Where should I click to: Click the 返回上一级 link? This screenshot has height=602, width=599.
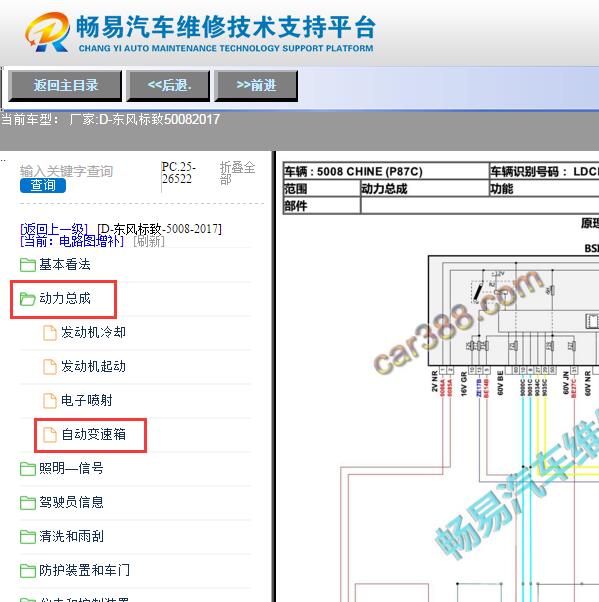coord(54,229)
